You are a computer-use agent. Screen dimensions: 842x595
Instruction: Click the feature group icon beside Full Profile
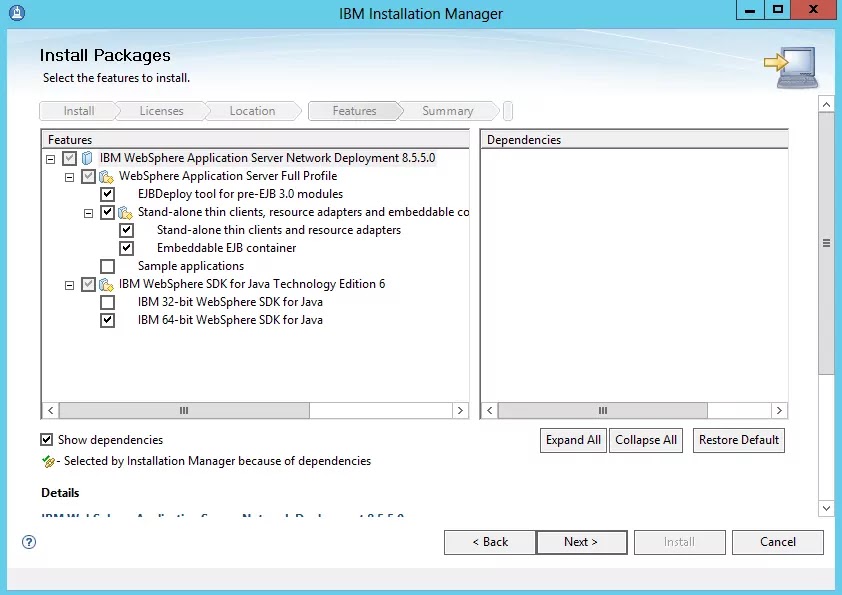[x=106, y=176]
